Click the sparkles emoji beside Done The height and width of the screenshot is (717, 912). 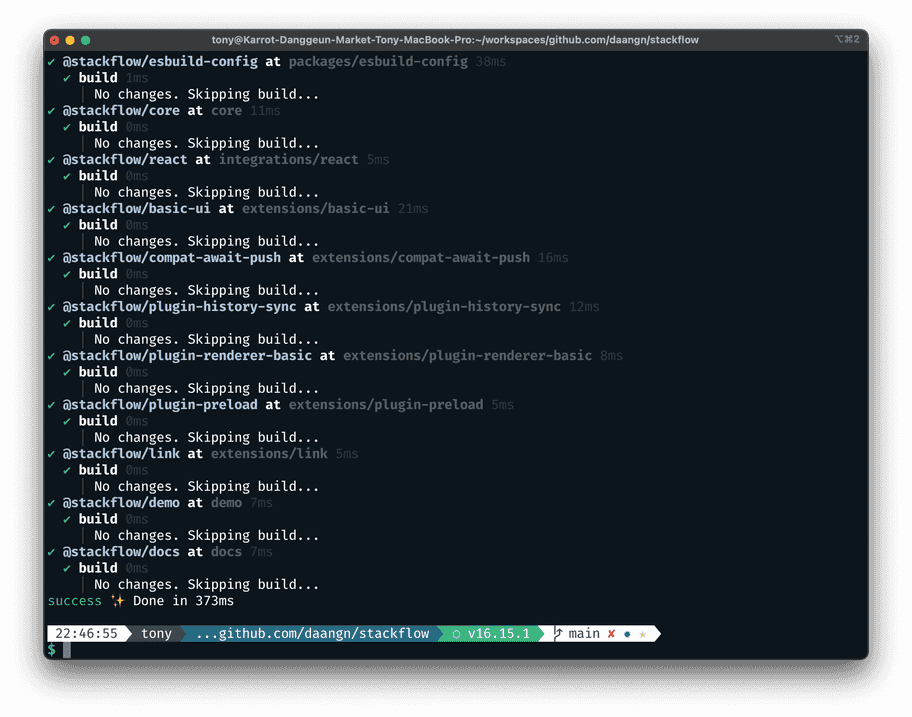[x=117, y=601]
